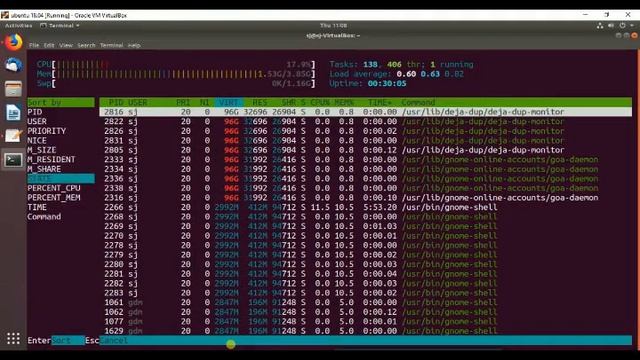The width and height of the screenshot is (640, 360).
Task: Open LibreOffice Writer from the dock
Action: [x=13, y=112]
